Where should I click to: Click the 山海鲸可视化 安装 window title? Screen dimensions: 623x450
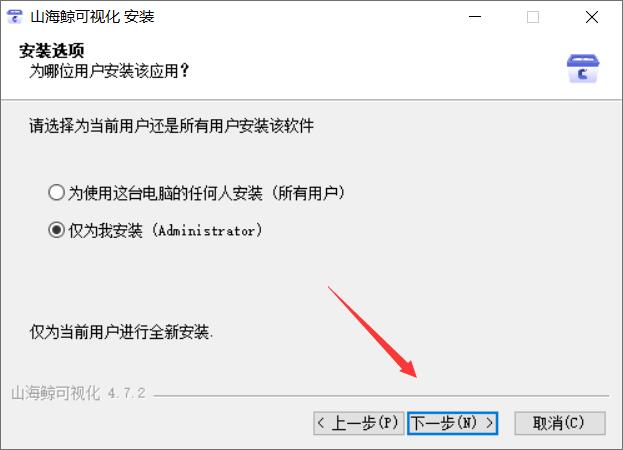point(92,17)
